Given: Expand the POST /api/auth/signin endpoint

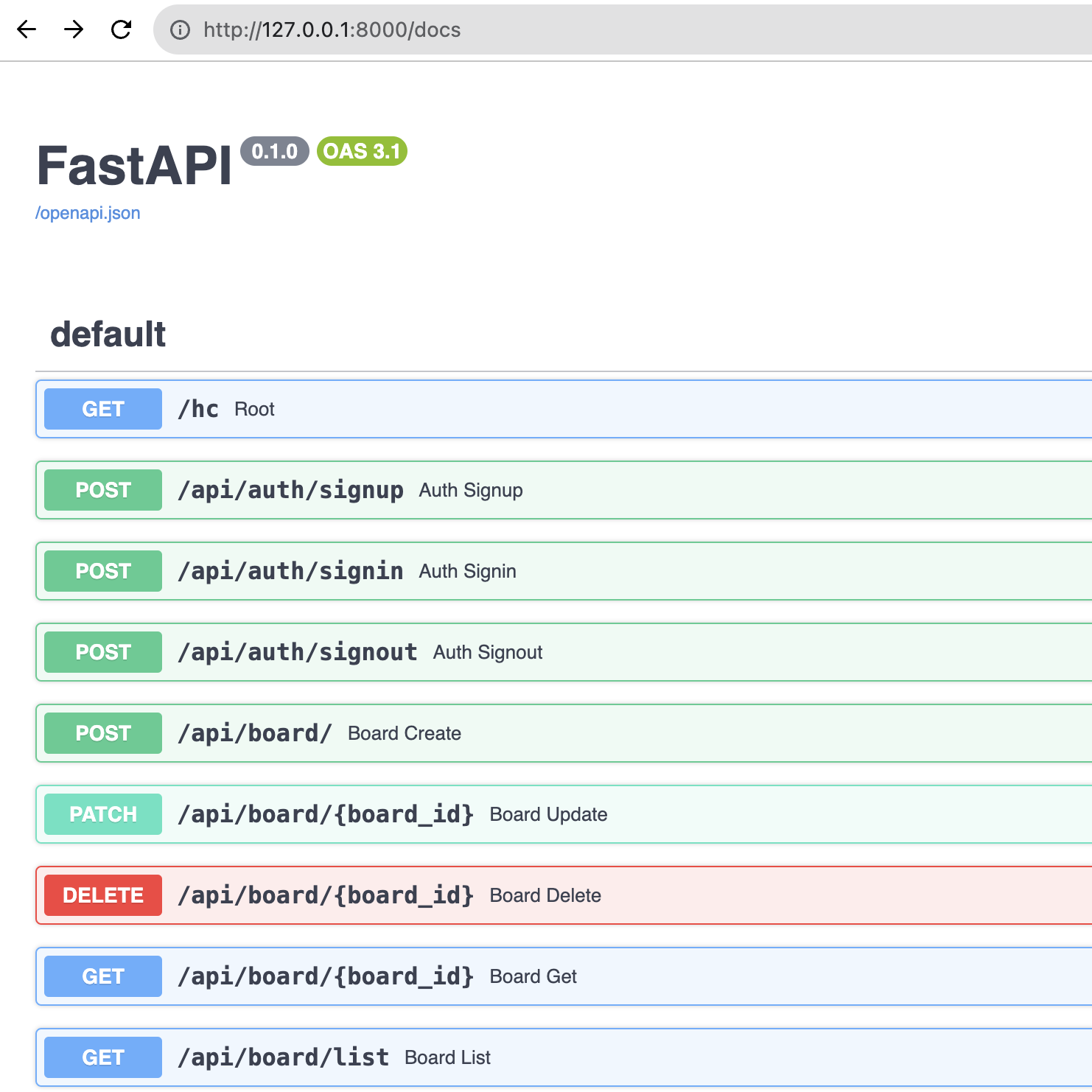Looking at the screenshot, I should pyautogui.click(x=564, y=571).
